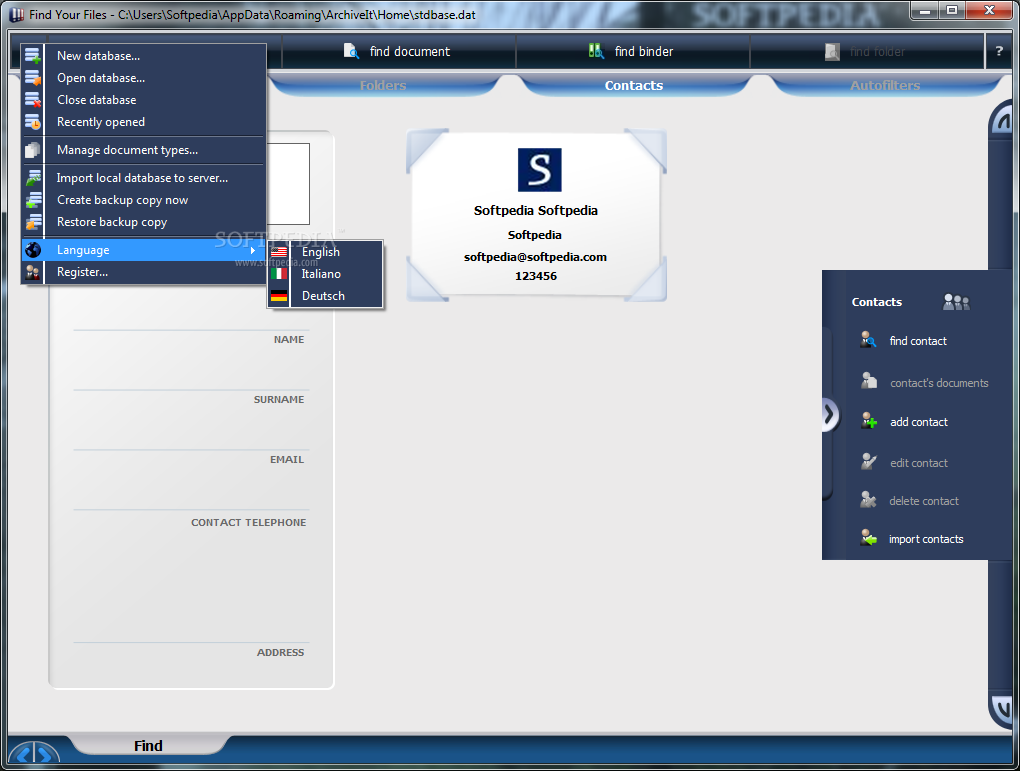1020x771 pixels.
Task: Click the find binder icon
Action: point(596,51)
